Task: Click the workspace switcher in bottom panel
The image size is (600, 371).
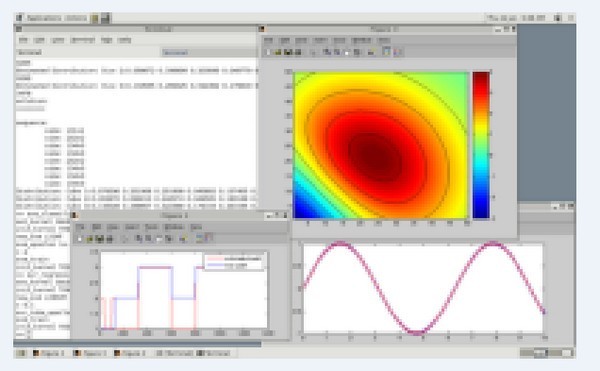Action: coord(546,353)
